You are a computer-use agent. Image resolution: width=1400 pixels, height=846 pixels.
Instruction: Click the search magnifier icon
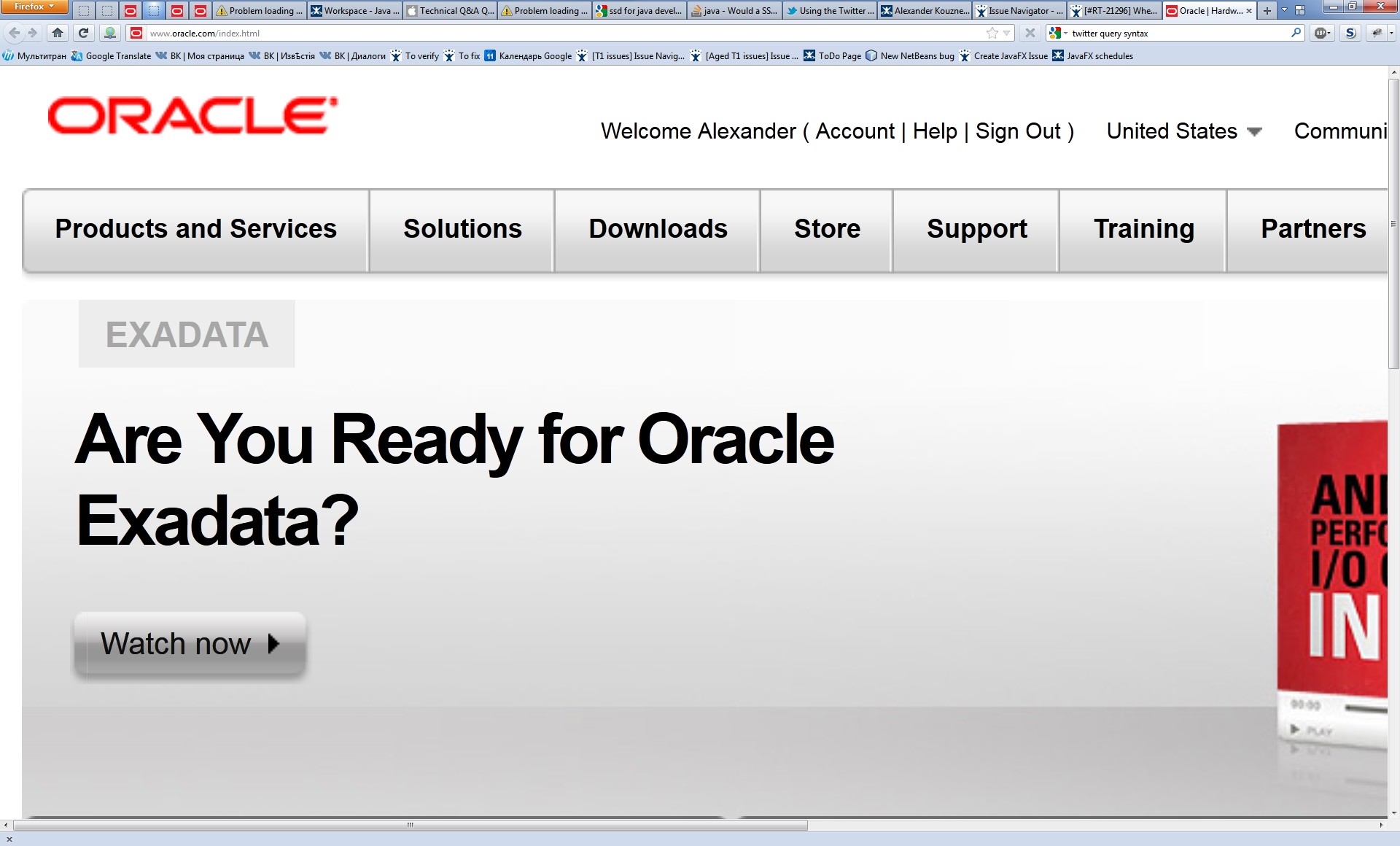[1296, 33]
